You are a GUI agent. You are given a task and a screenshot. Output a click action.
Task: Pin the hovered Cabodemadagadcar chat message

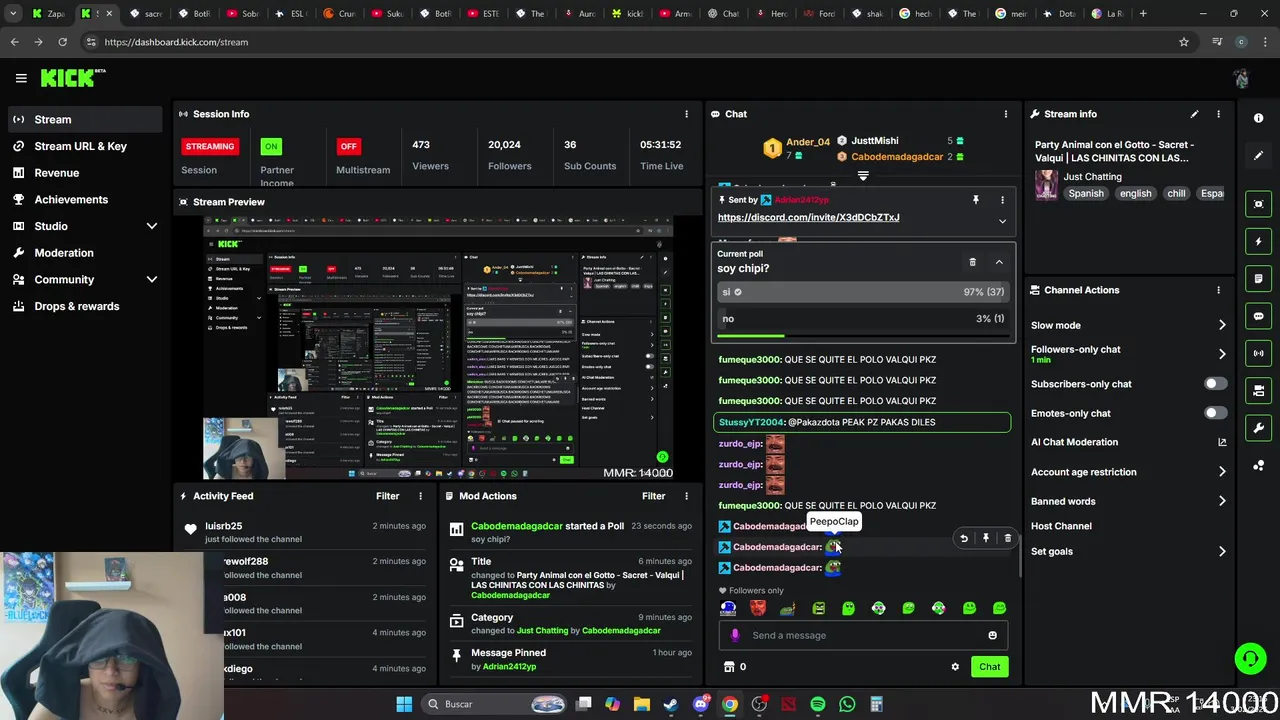tap(986, 538)
